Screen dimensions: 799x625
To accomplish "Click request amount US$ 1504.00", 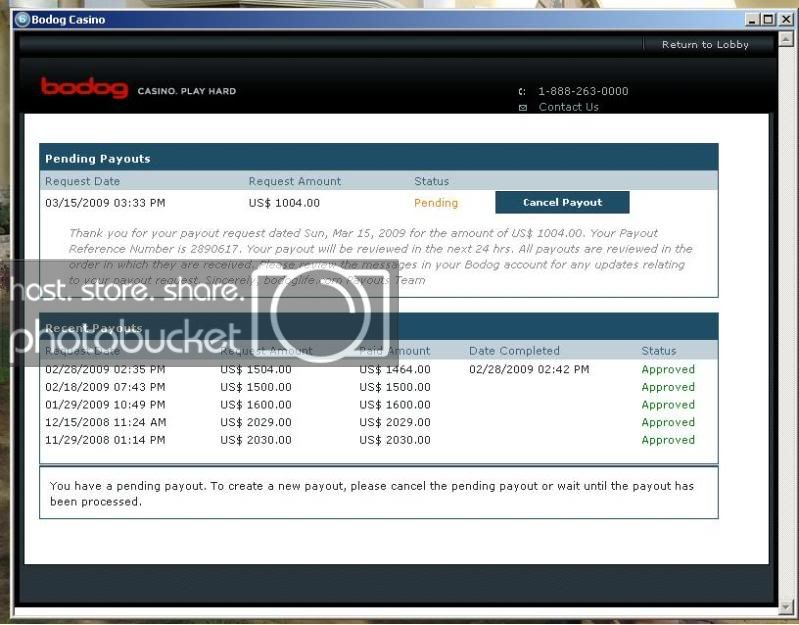I will [x=256, y=369].
